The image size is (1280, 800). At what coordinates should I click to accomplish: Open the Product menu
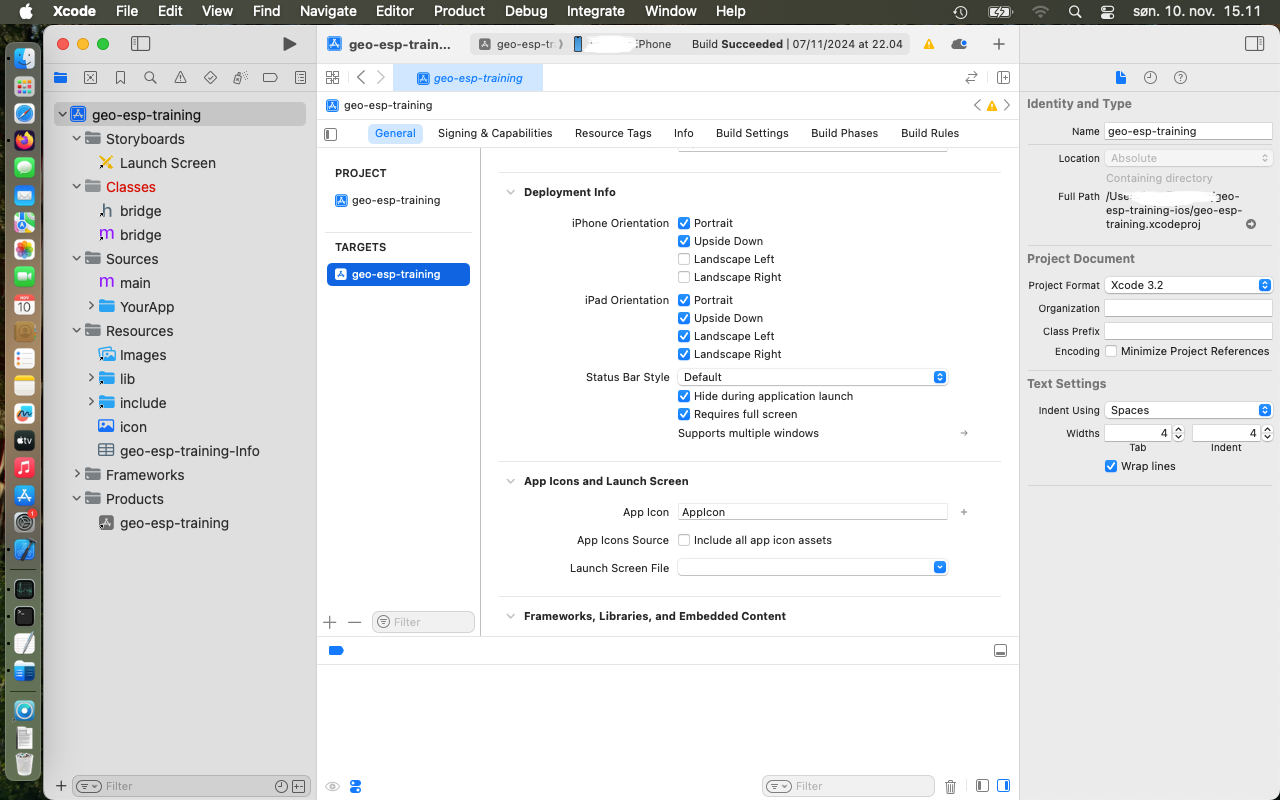(x=459, y=11)
